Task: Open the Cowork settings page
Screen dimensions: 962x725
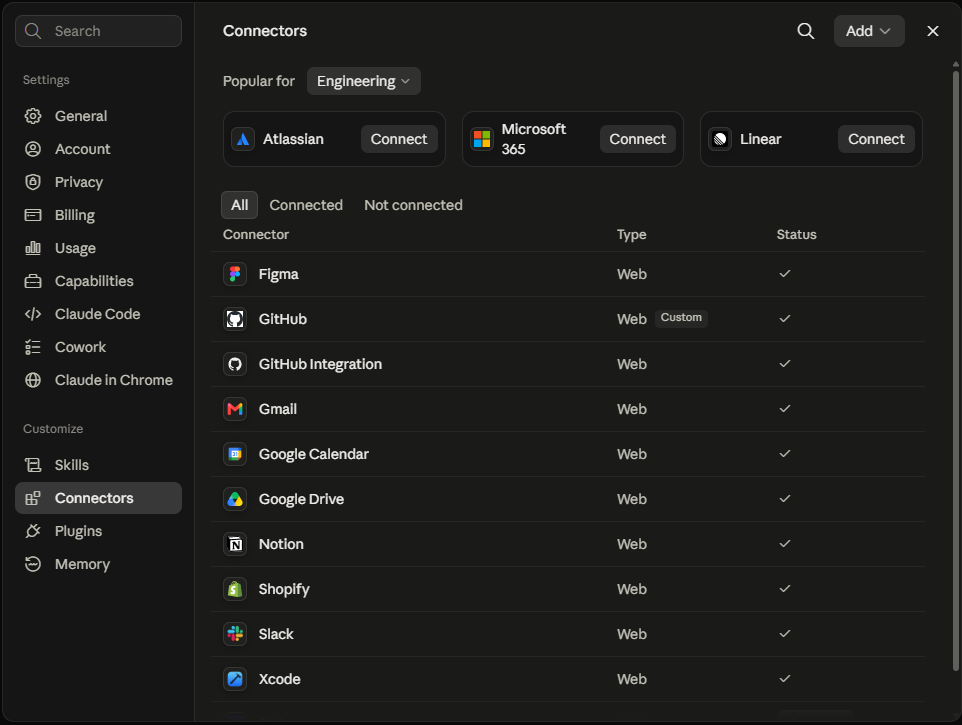Action: point(98,347)
